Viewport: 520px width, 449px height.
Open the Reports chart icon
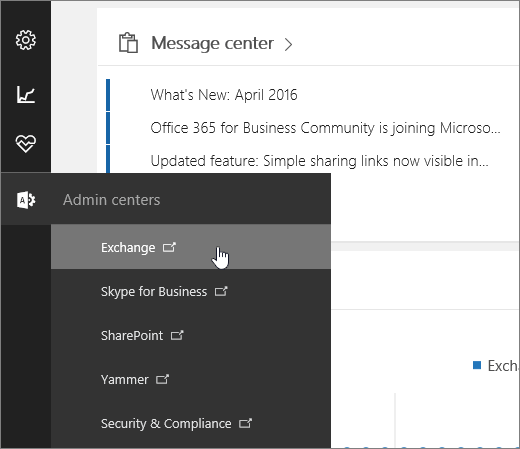tap(26, 94)
